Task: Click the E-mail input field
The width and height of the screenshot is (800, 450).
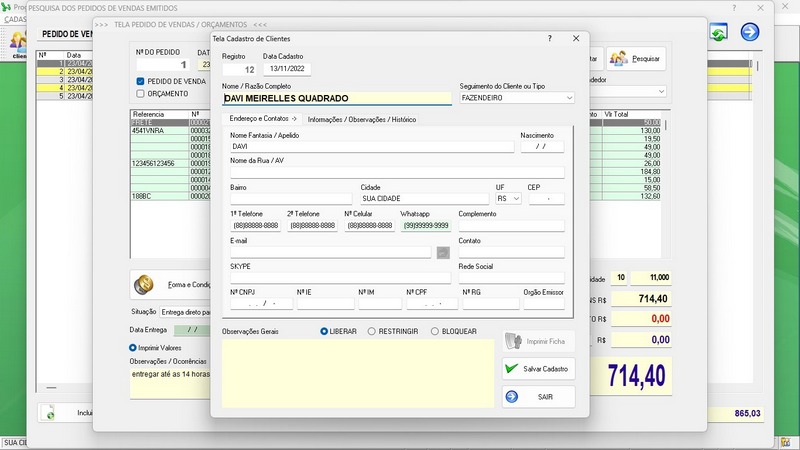Action: (x=331, y=252)
